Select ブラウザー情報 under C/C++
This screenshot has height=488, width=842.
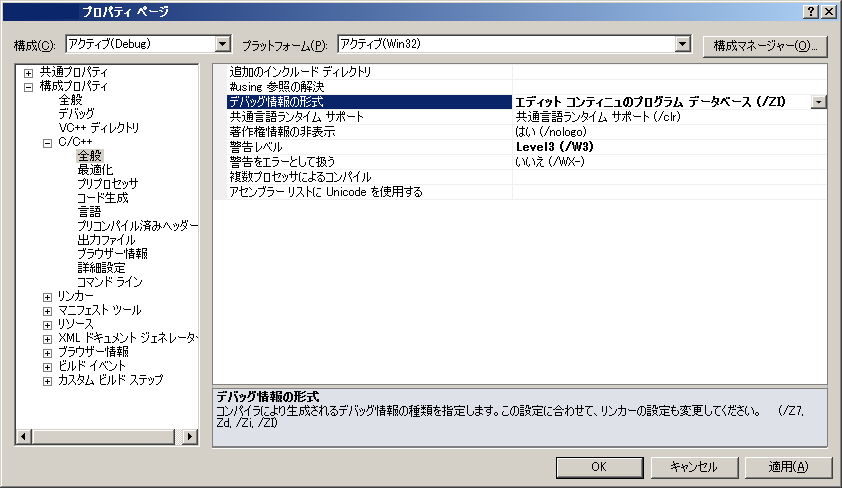point(112,253)
